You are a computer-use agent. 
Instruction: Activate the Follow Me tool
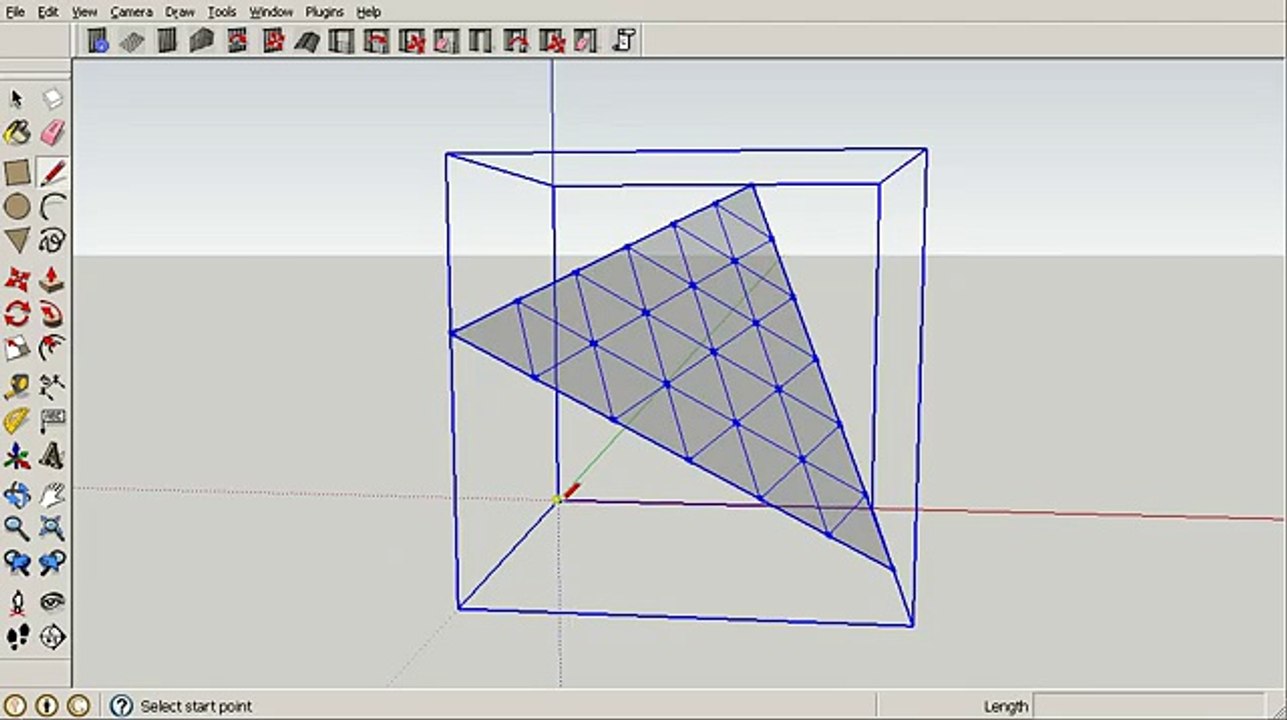(x=52, y=314)
